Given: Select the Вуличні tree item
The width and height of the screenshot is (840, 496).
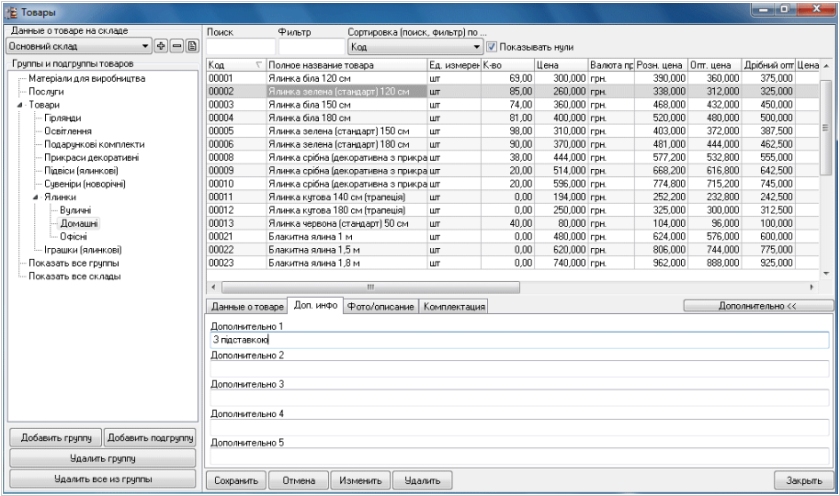Looking at the screenshot, I should (76, 211).
